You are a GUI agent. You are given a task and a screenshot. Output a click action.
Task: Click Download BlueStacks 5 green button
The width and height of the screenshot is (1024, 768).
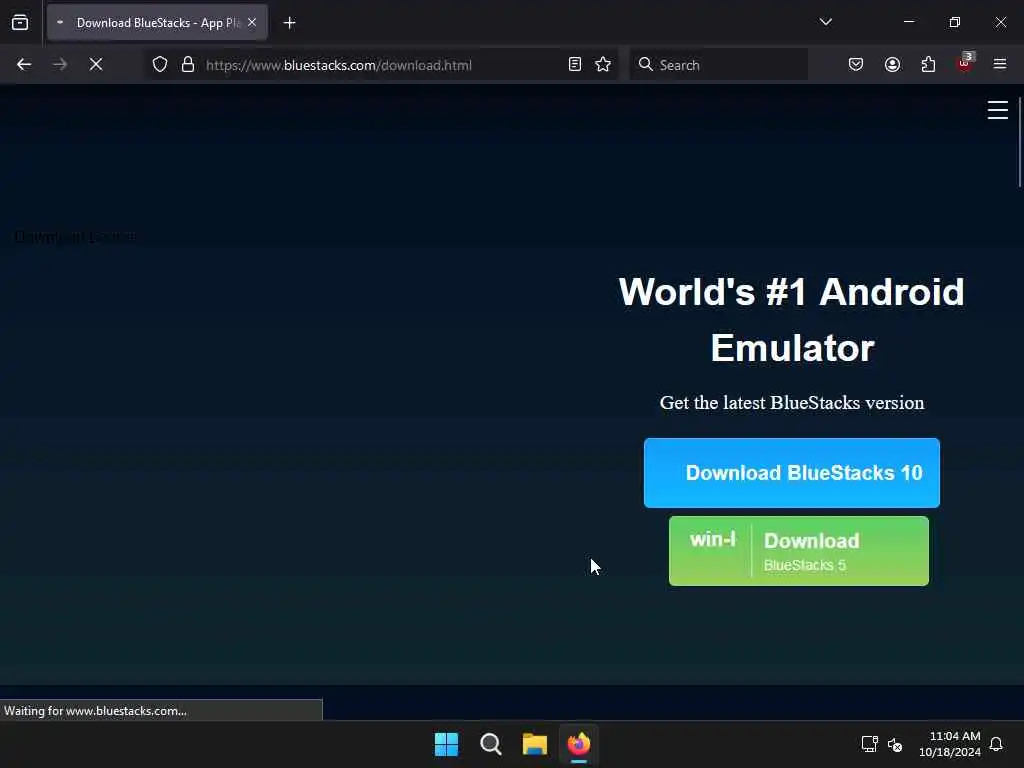799,551
